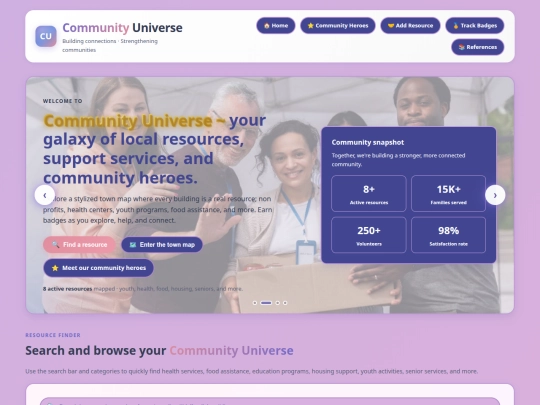Click the CU logo icon

pyautogui.click(x=46, y=36)
